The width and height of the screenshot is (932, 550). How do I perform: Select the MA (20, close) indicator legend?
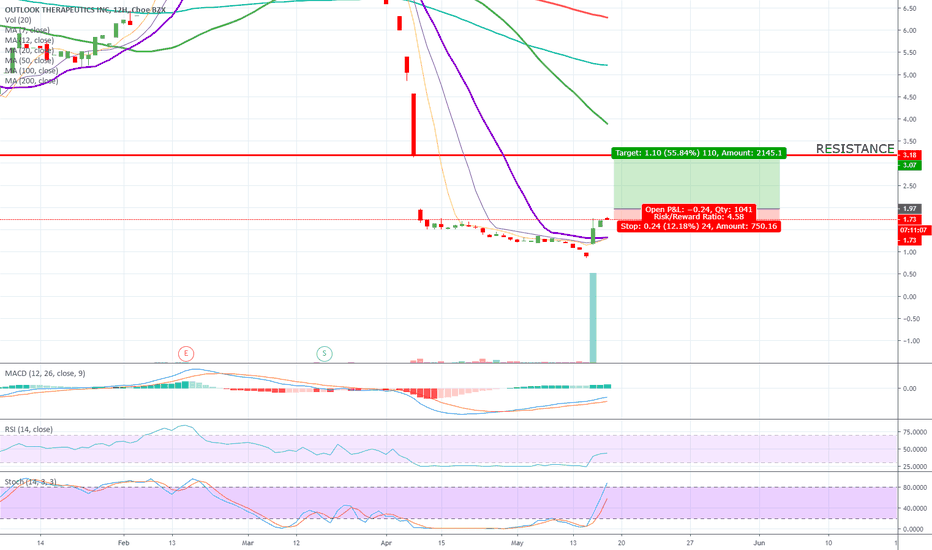(29, 51)
